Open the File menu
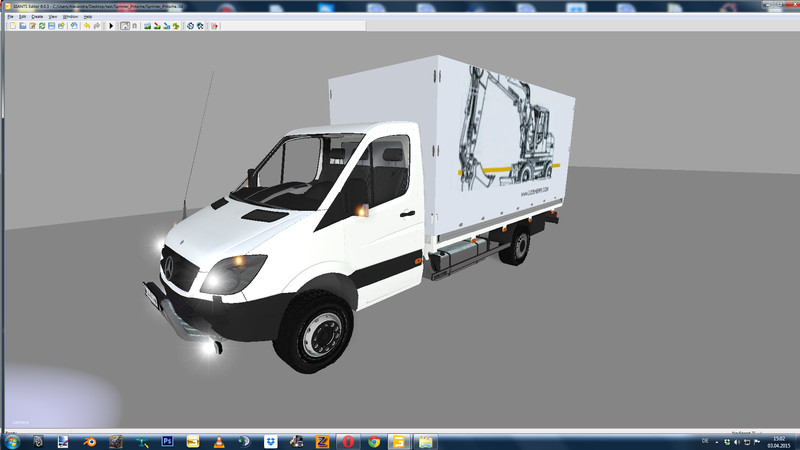The width and height of the screenshot is (800, 450). [10, 17]
